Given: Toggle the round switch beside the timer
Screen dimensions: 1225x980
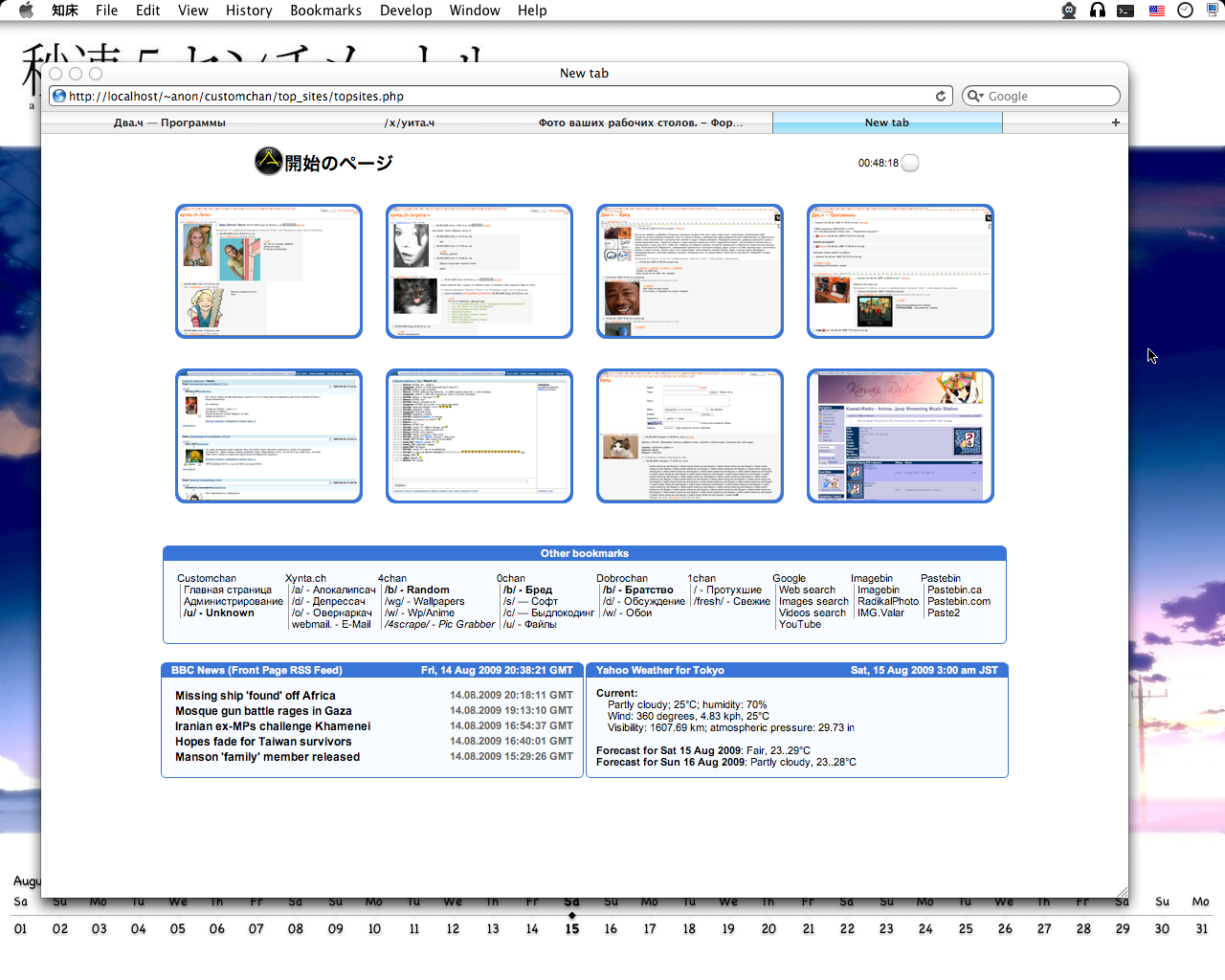Looking at the screenshot, I should tap(910, 163).
